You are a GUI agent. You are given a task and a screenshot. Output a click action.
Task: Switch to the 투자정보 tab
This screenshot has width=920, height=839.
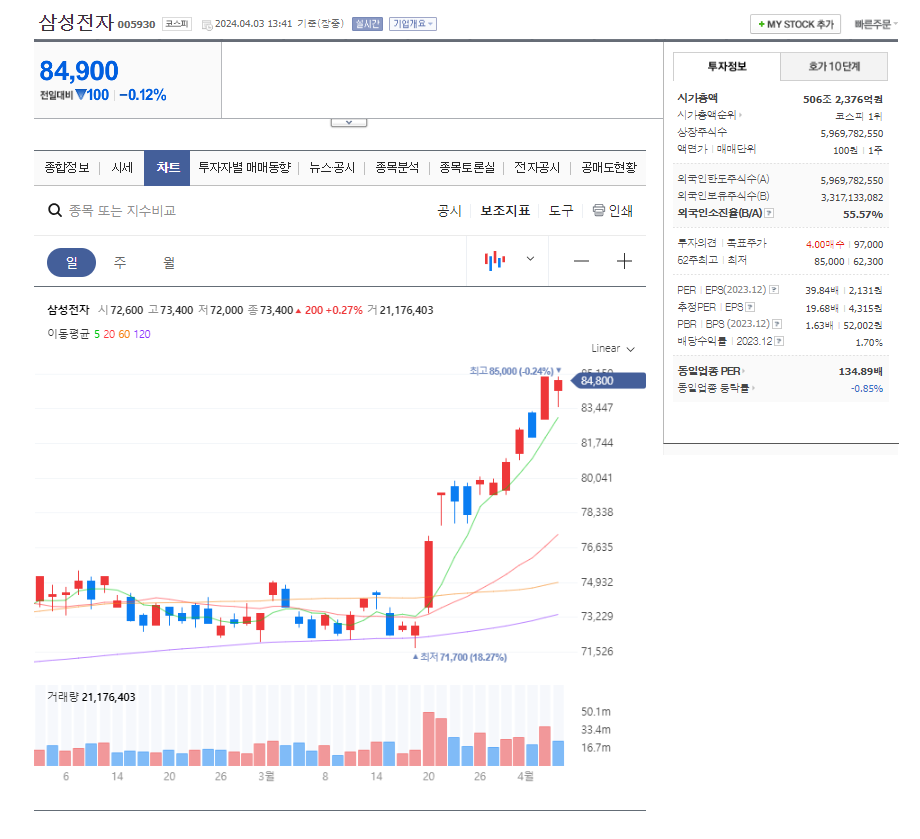click(726, 66)
